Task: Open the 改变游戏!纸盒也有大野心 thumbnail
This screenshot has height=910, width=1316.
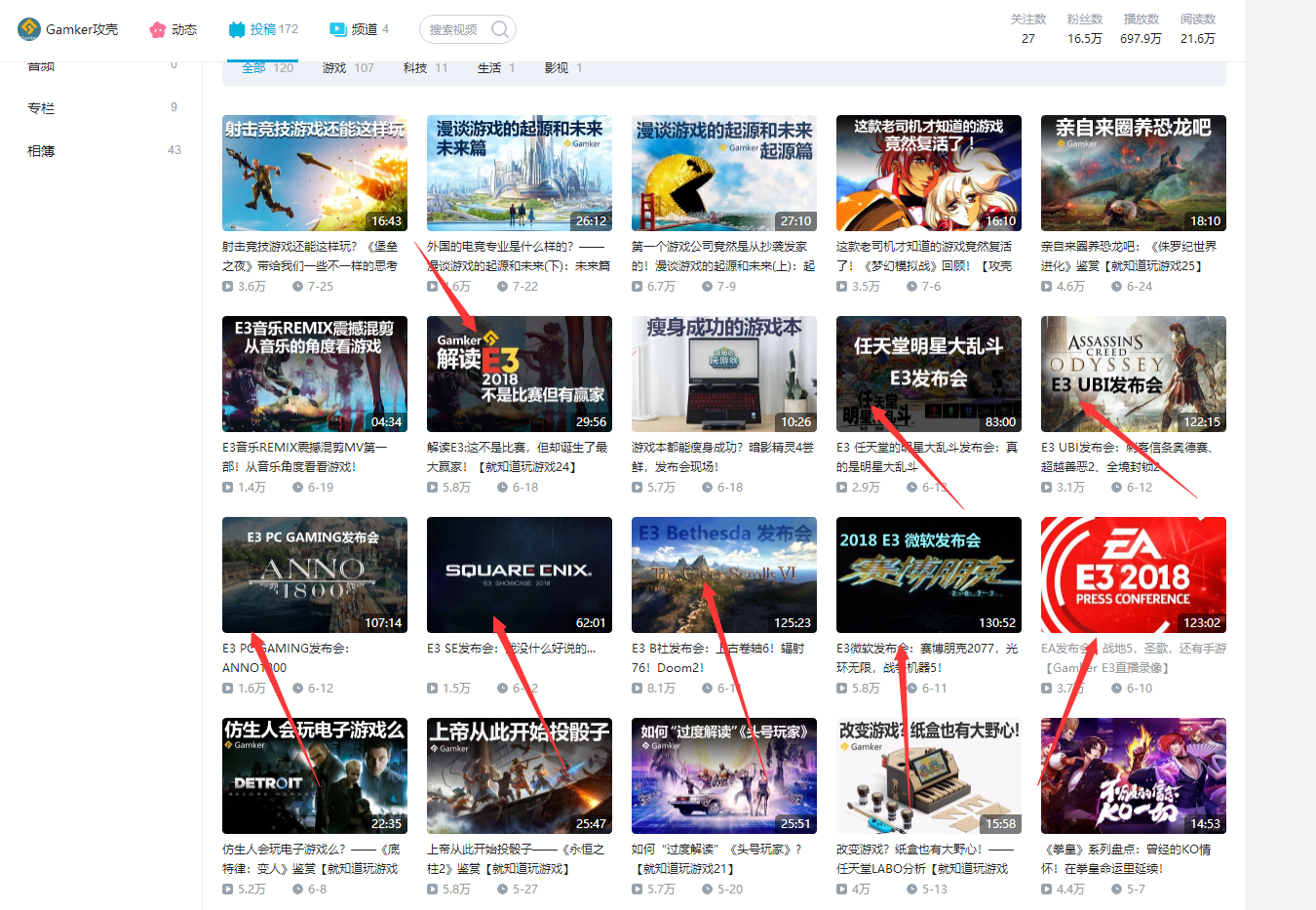Action: click(x=929, y=776)
